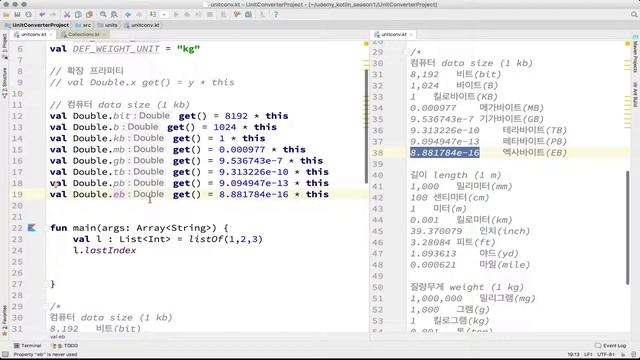
Task: Open the Terminal tool window
Action: point(27,345)
